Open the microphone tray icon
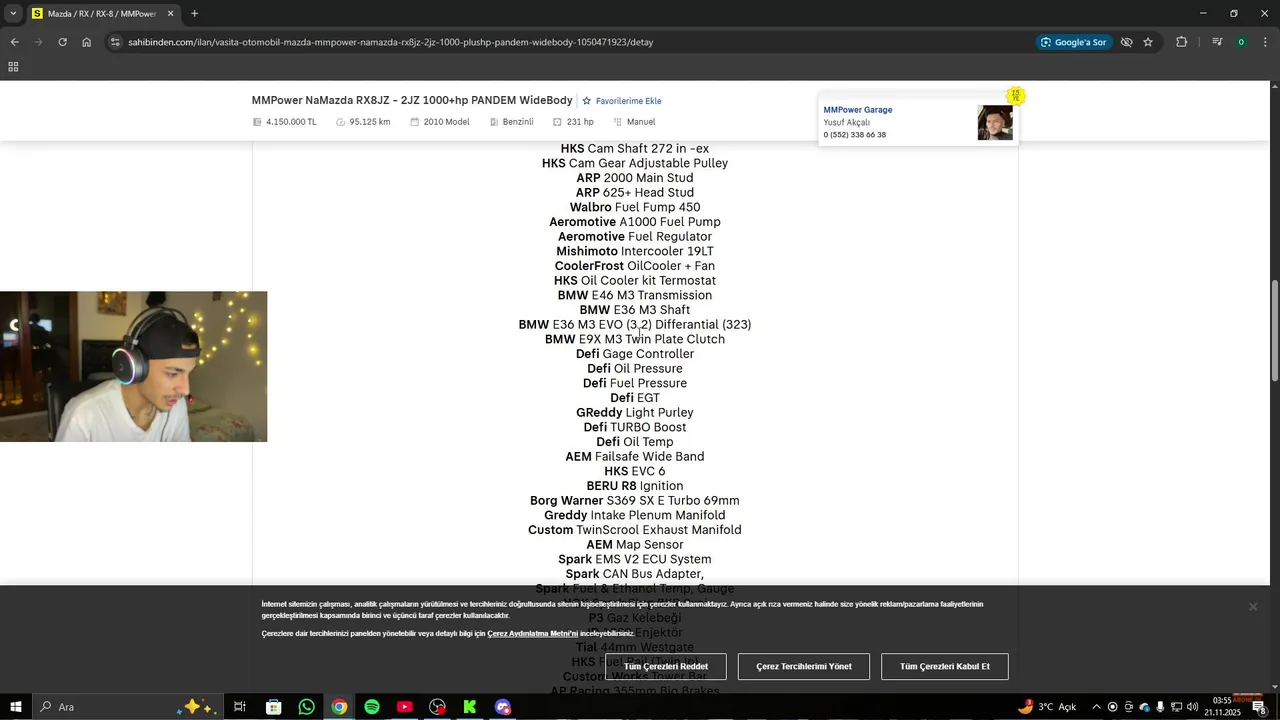Image resolution: width=1280 pixels, height=720 pixels. click(x=1160, y=707)
